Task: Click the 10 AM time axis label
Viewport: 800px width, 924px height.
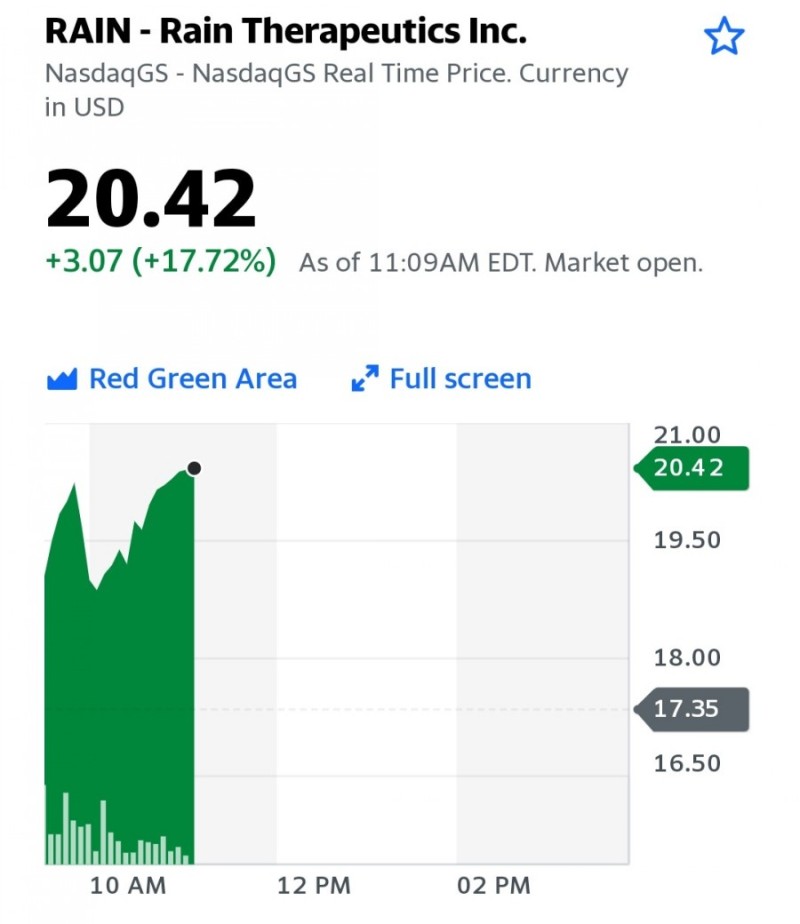Action: tap(128, 886)
